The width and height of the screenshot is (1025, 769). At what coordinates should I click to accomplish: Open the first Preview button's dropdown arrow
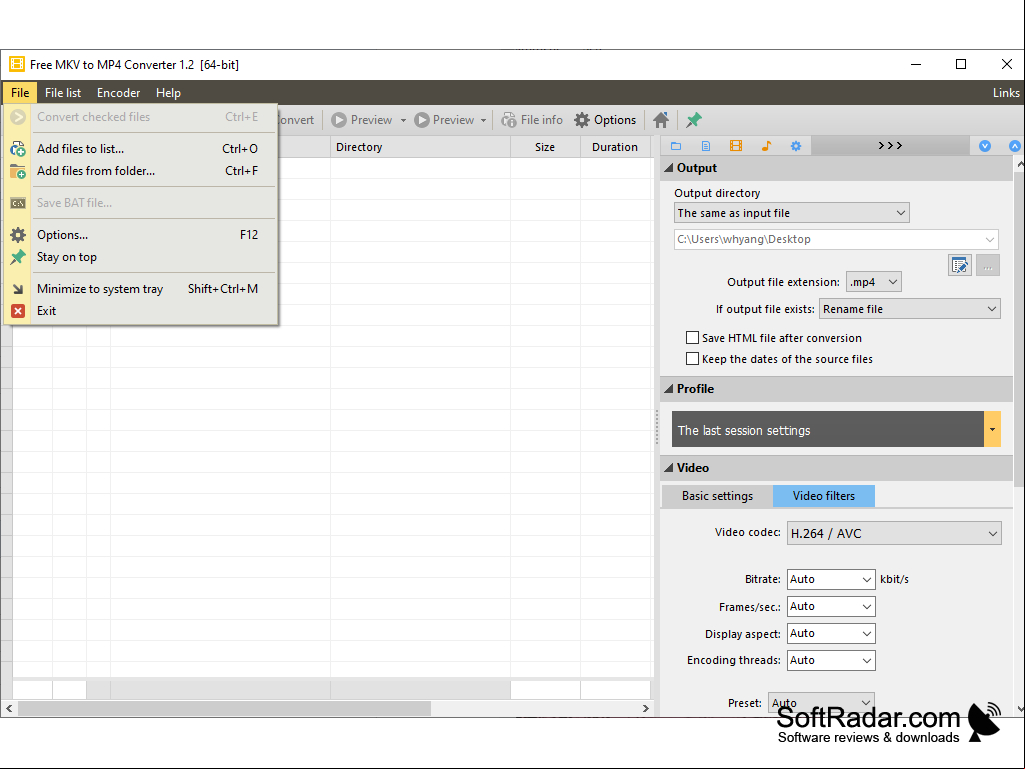[403, 120]
